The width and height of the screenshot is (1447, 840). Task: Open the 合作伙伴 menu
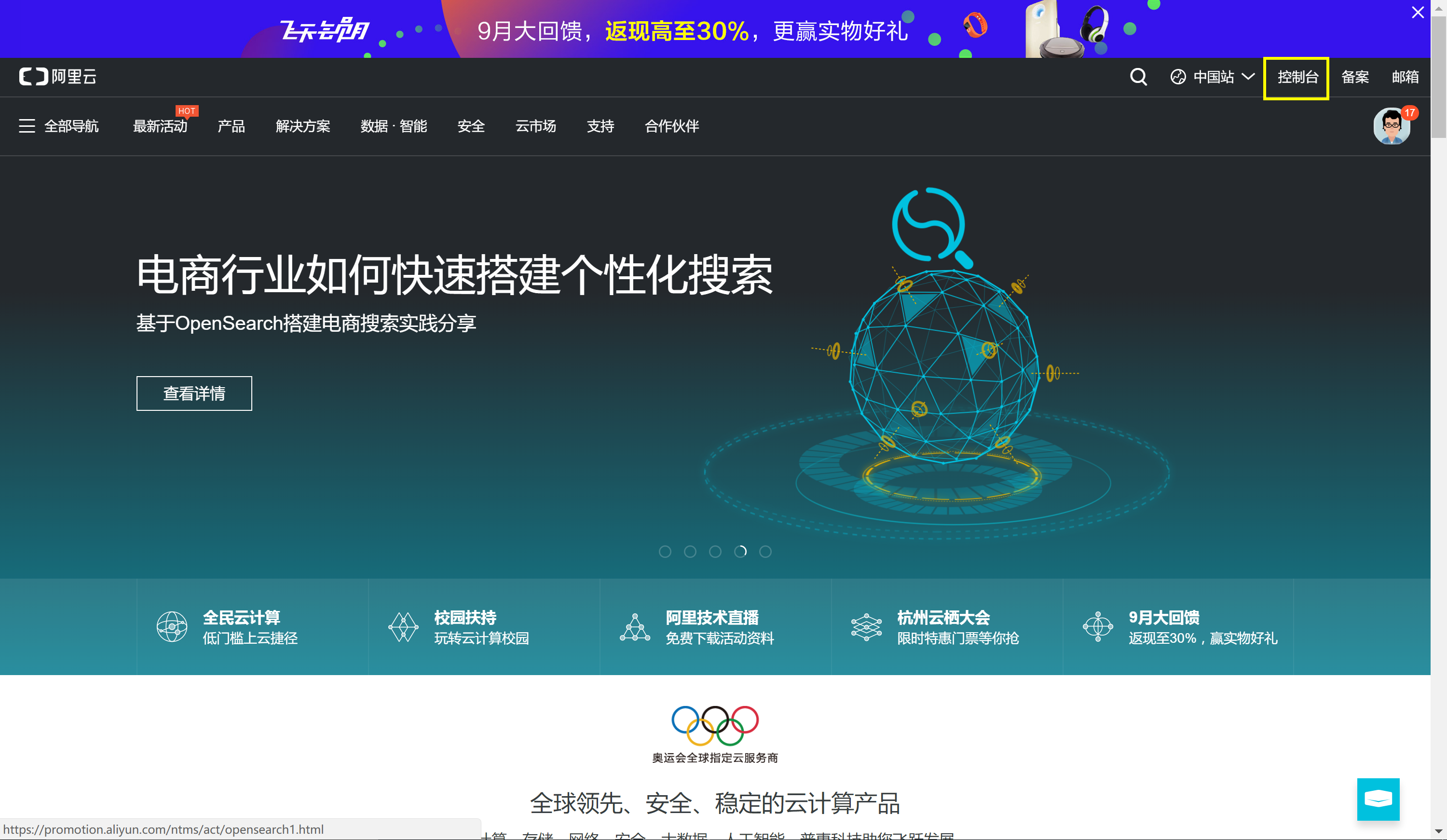click(671, 126)
